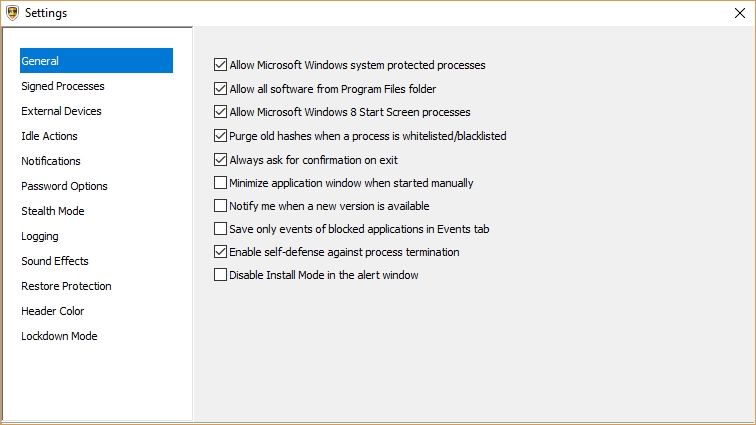Go to External Devices section

point(61,111)
